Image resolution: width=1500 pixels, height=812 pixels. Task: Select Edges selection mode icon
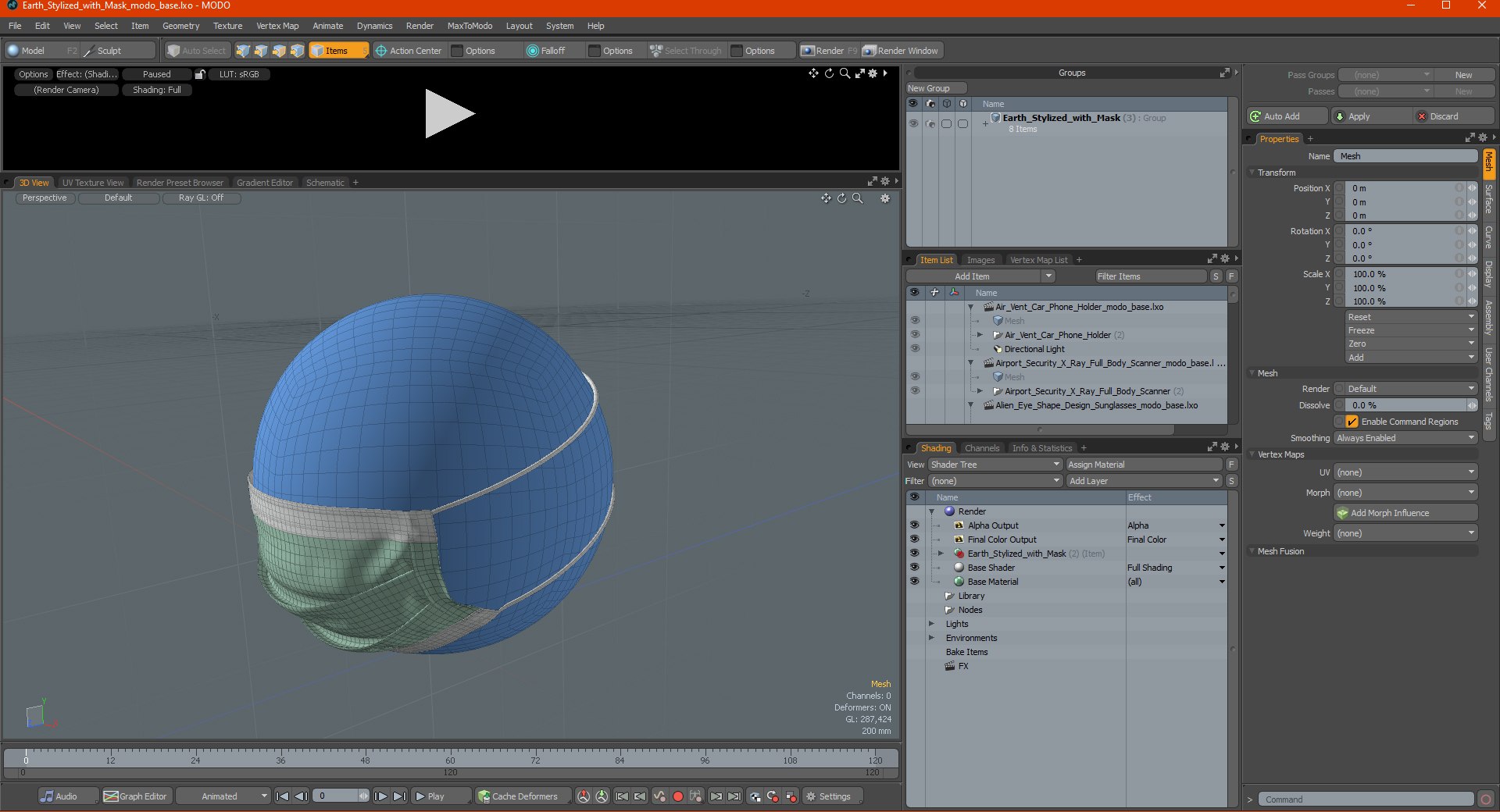pos(261,51)
